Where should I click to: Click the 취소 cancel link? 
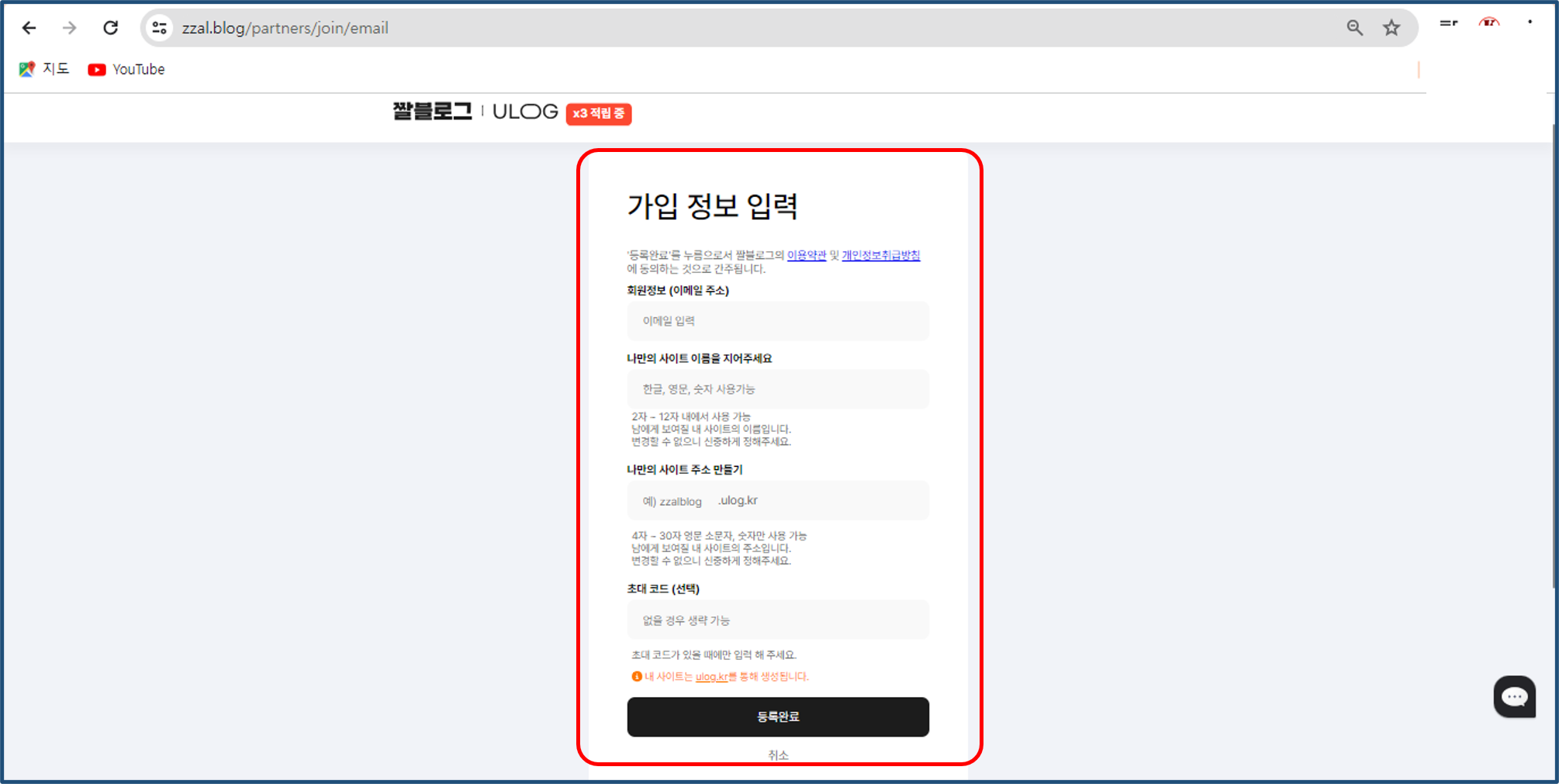click(x=778, y=754)
